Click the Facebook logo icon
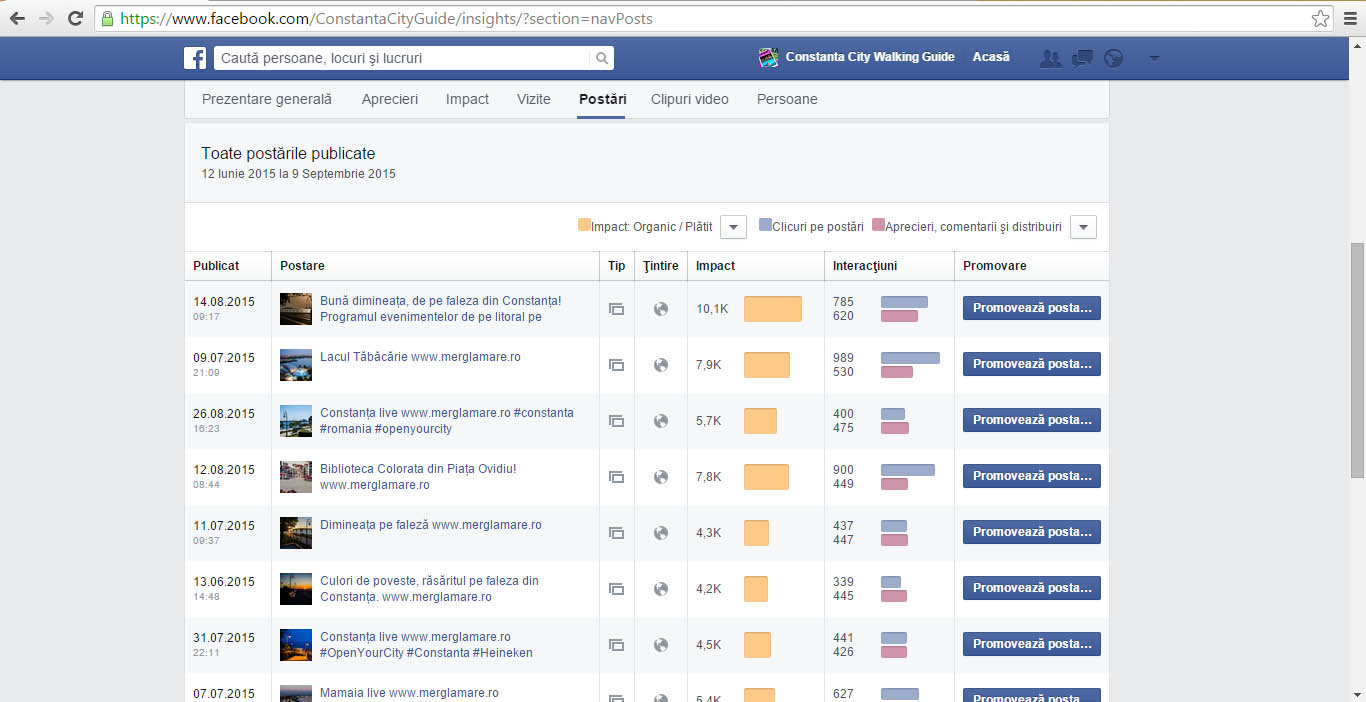Screen dimensions: 1366x702 195,58
